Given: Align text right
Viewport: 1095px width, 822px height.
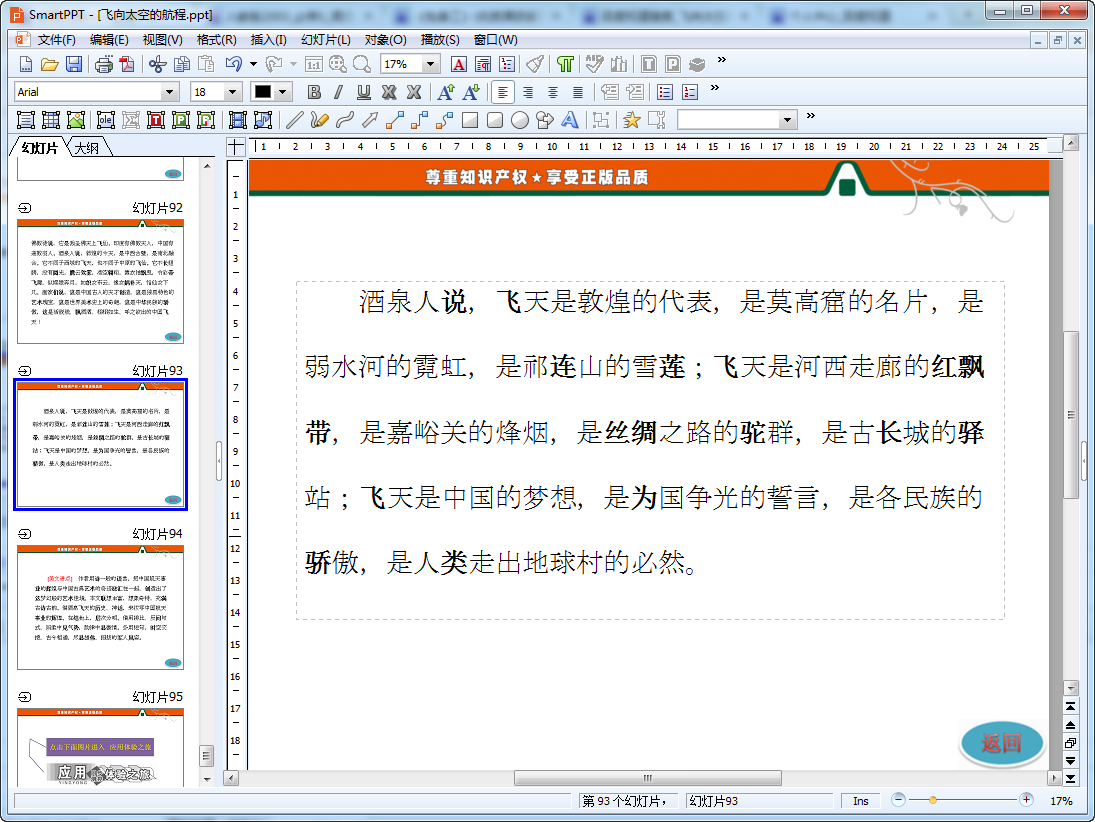Looking at the screenshot, I should point(528,92).
